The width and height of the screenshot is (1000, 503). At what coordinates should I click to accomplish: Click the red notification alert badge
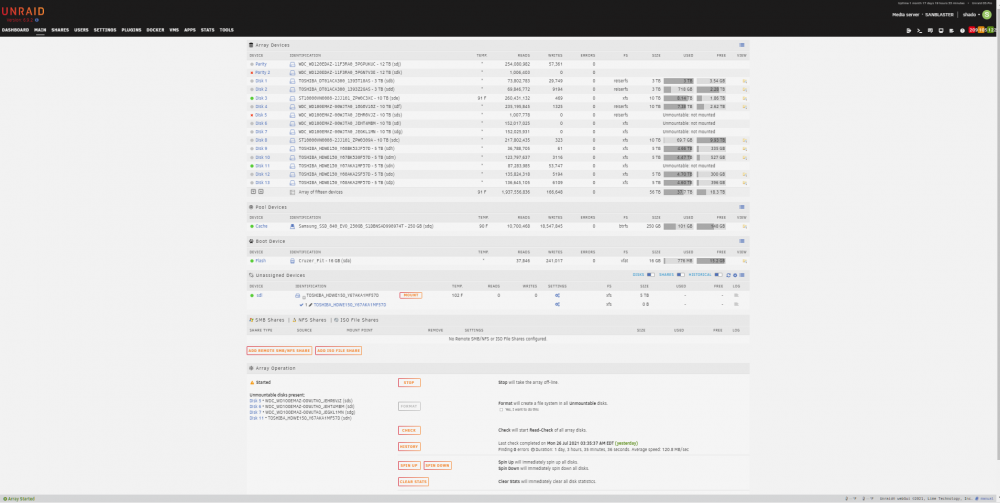click(972, 31)
